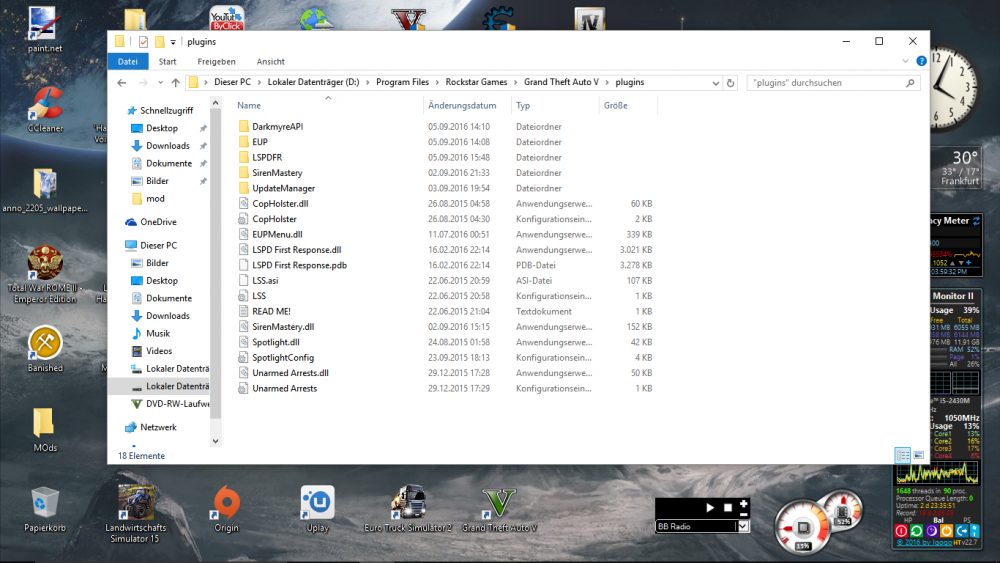
Task: Expand breadcrumb arrow after Dieser PC
Action: point(259,82)
